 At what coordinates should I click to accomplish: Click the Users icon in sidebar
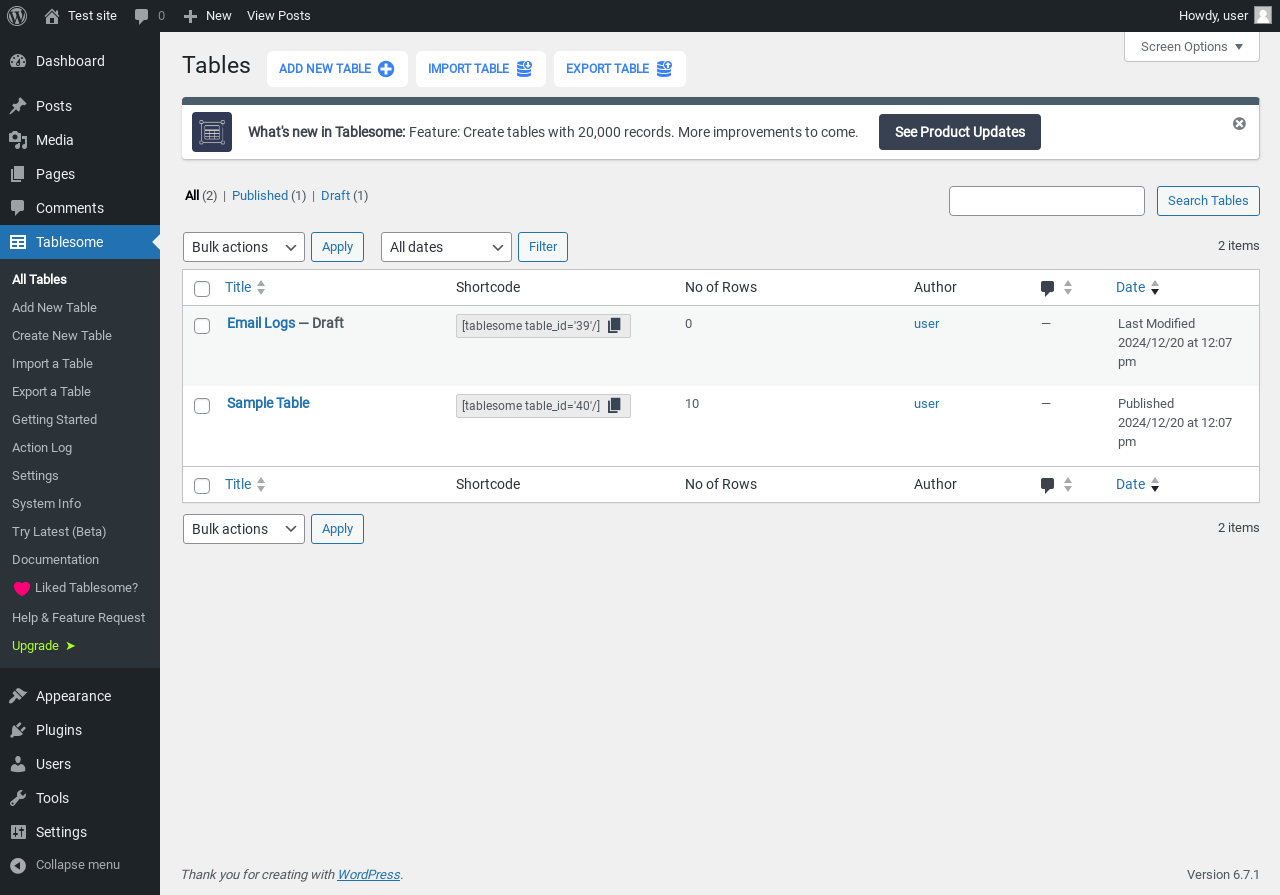pyautogui.click(x=18, y=764)
